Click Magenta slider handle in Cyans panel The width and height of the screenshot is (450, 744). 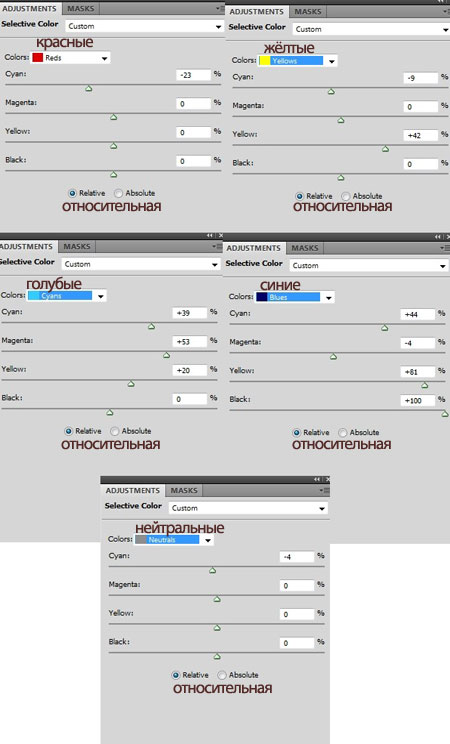tap(167, 355)
